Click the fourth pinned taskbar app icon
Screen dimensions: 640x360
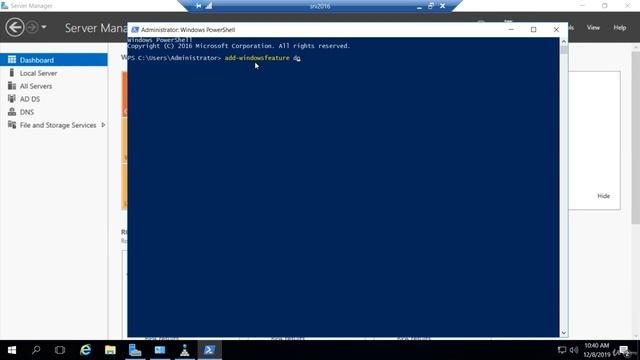coord(160,350)
